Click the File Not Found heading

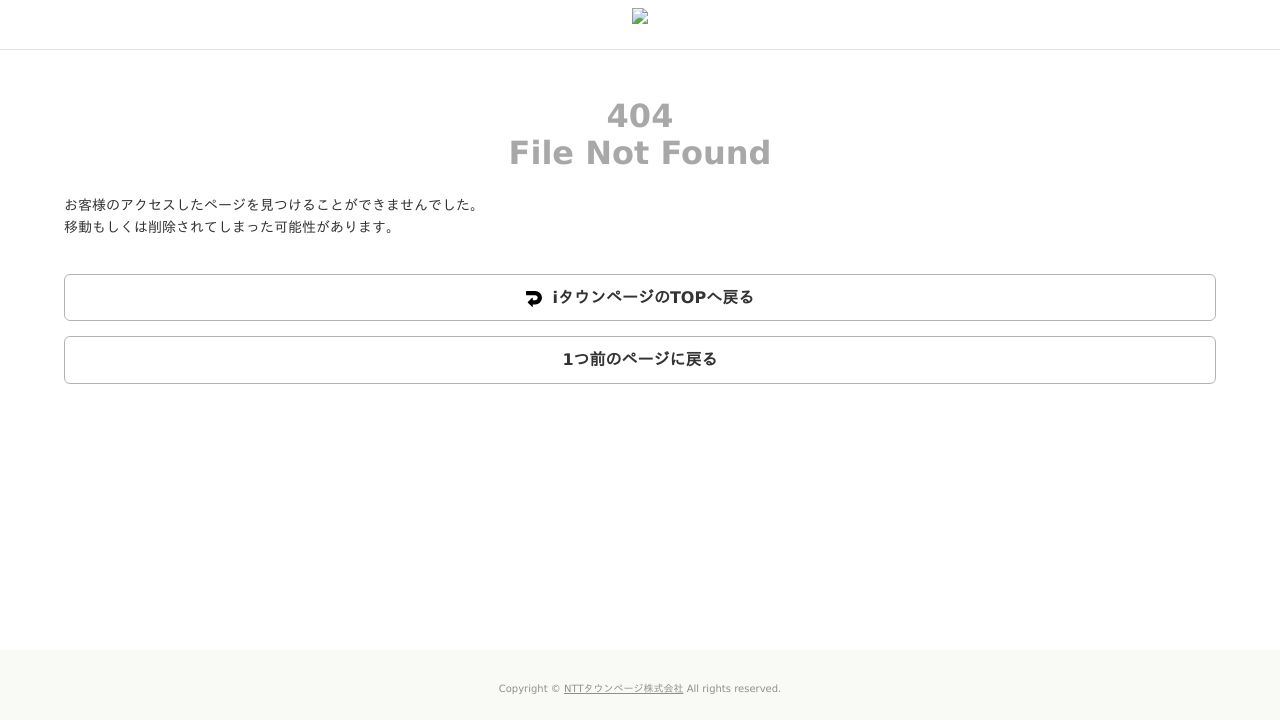639,152
